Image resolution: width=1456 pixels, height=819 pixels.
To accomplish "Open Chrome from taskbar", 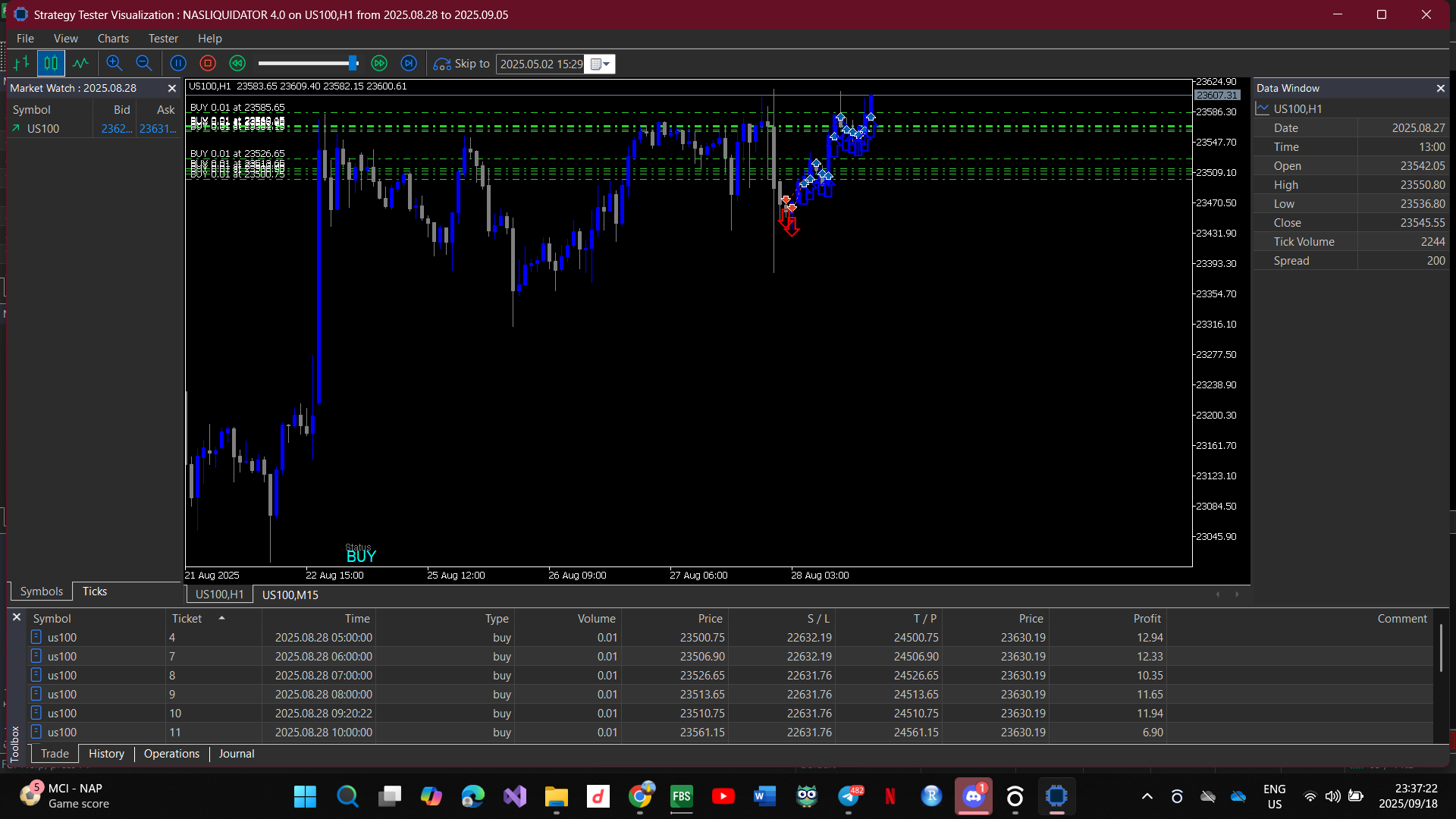I will [x=641, y=796].
